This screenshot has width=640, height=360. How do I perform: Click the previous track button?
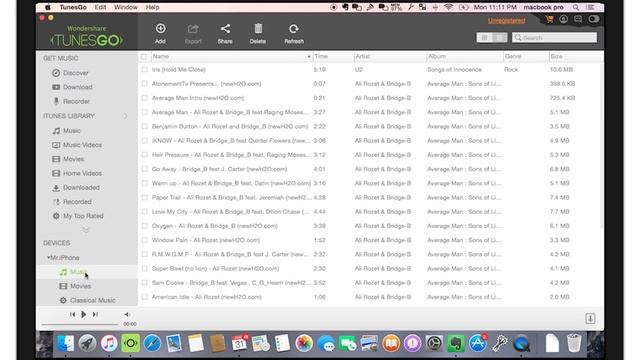tap(72, 314)
